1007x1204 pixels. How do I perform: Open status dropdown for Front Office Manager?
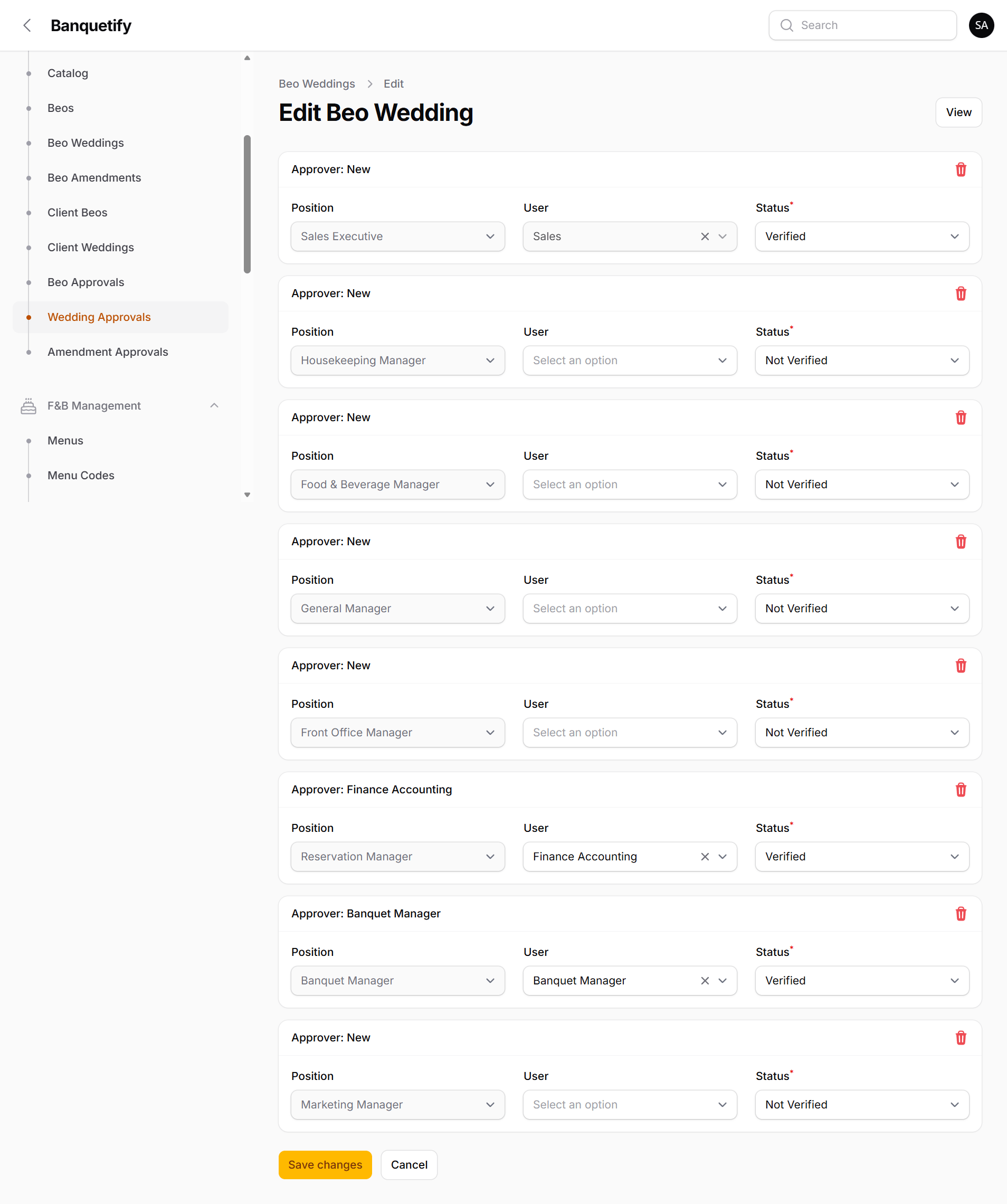[862, 733]
